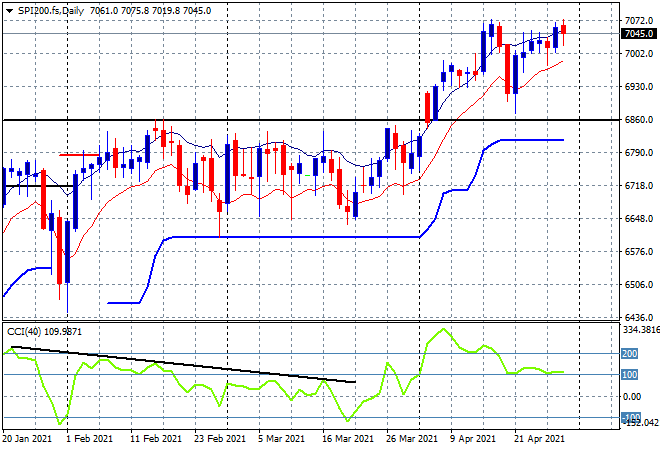Click the 23 Feb 2021 date label
The image size is (660, 450).
[x=220, y=439]
